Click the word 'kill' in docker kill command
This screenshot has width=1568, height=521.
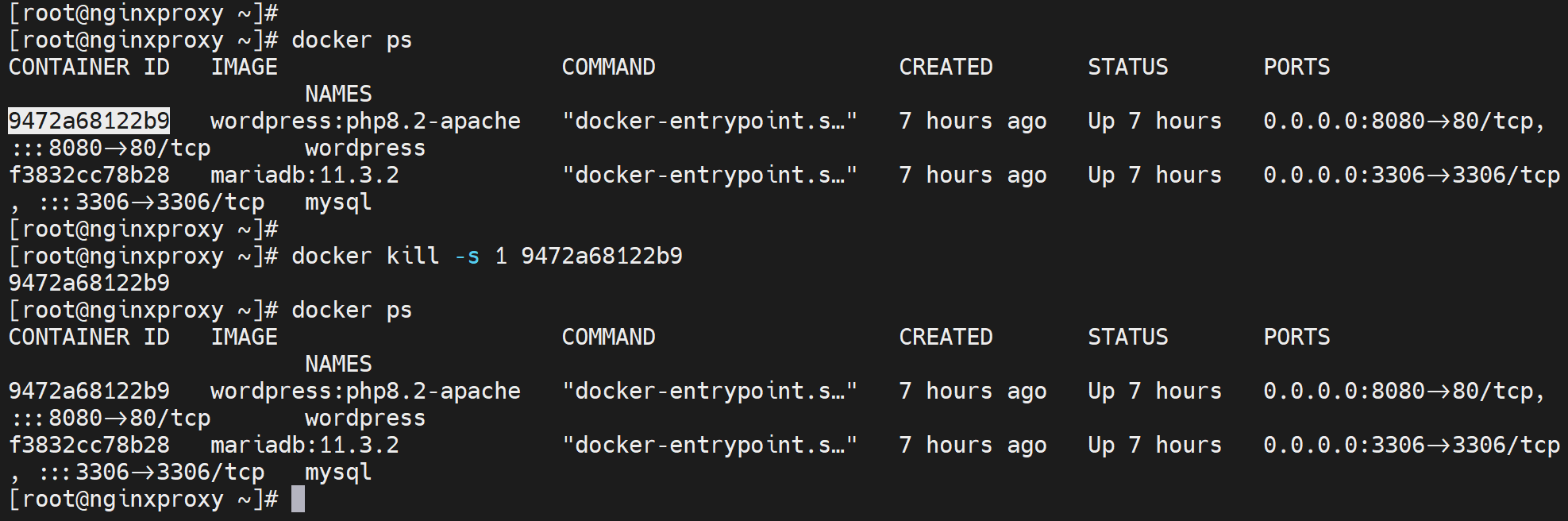pos(412,256)
